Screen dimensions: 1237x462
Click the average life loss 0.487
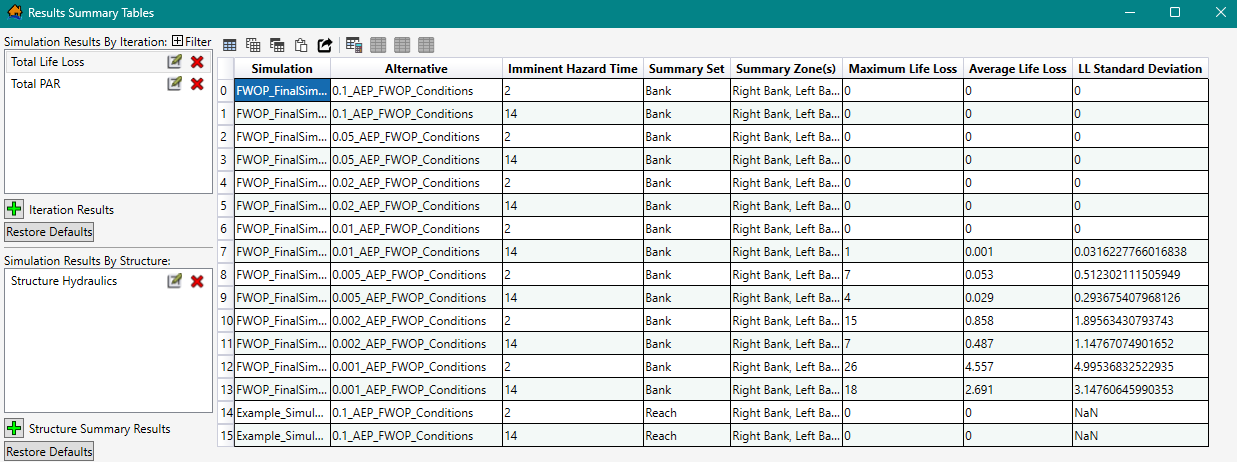point(1017,344)
